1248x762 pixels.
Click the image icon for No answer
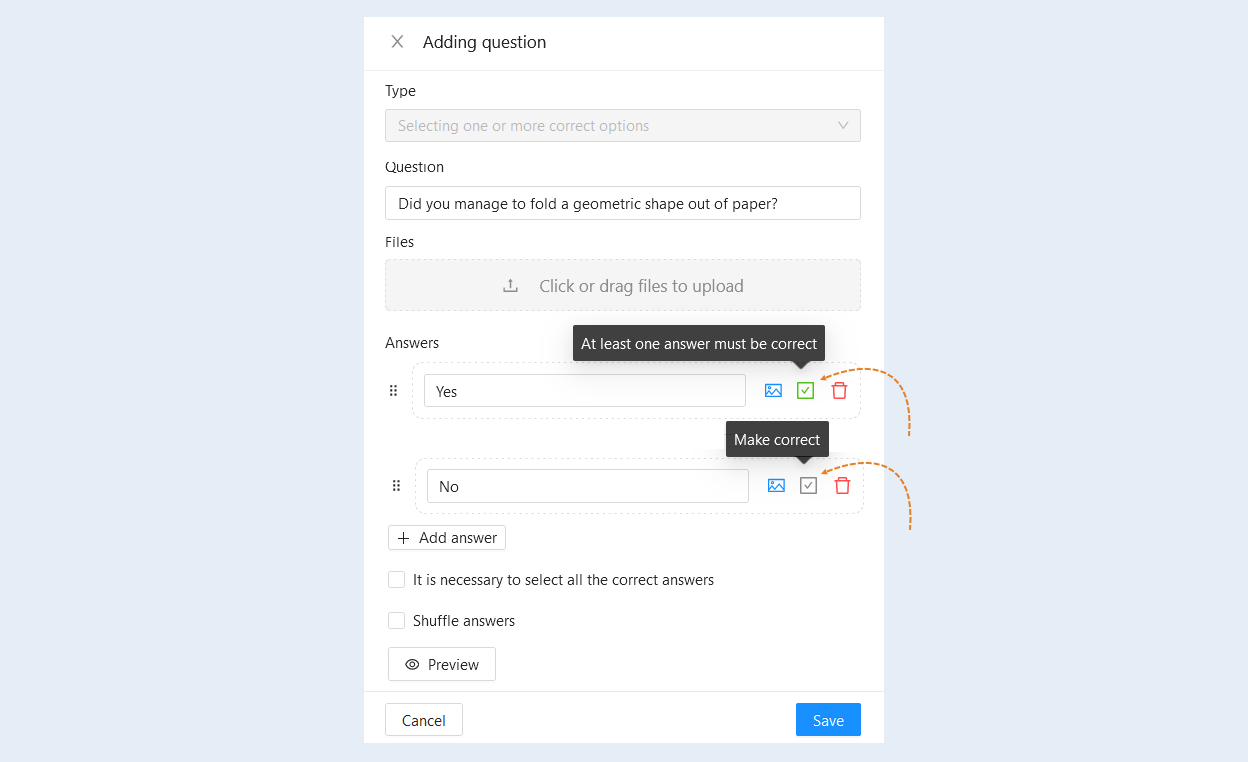tap(776, 486)
